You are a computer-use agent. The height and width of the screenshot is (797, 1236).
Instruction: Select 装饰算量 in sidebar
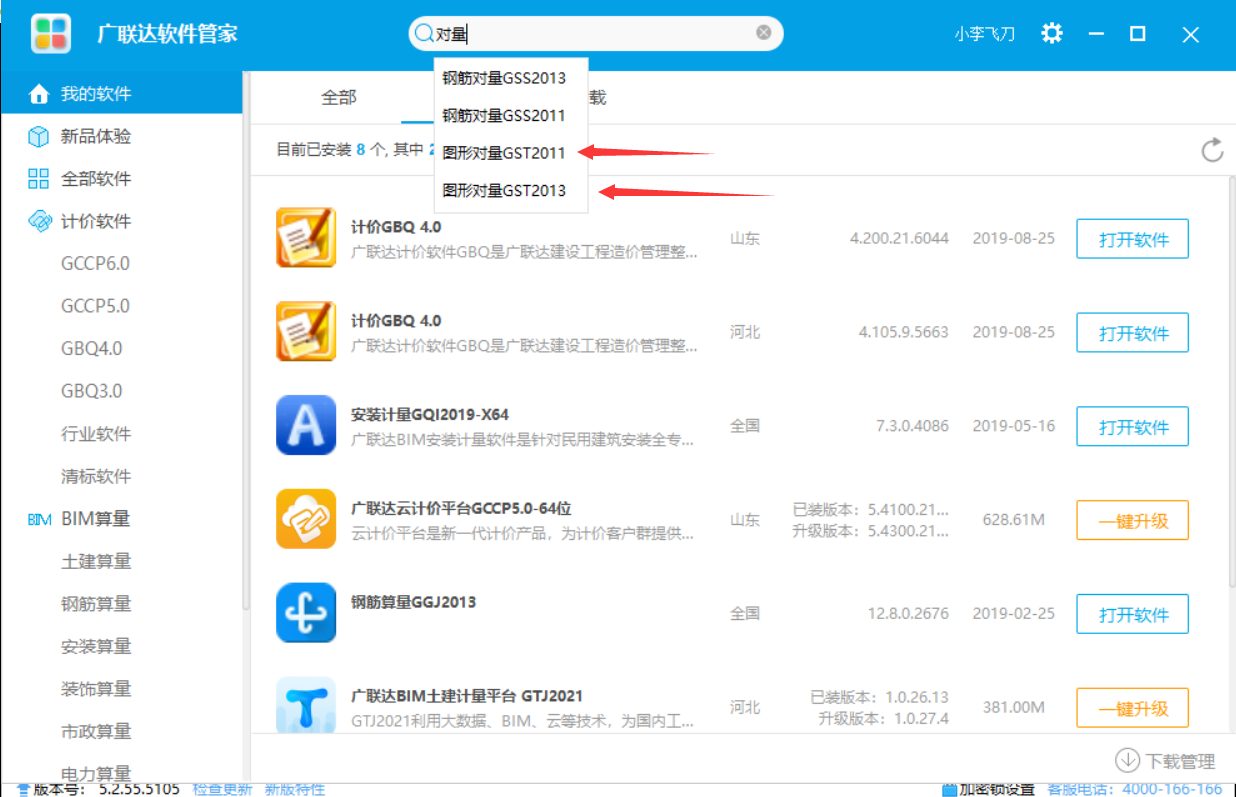[96, 689]
